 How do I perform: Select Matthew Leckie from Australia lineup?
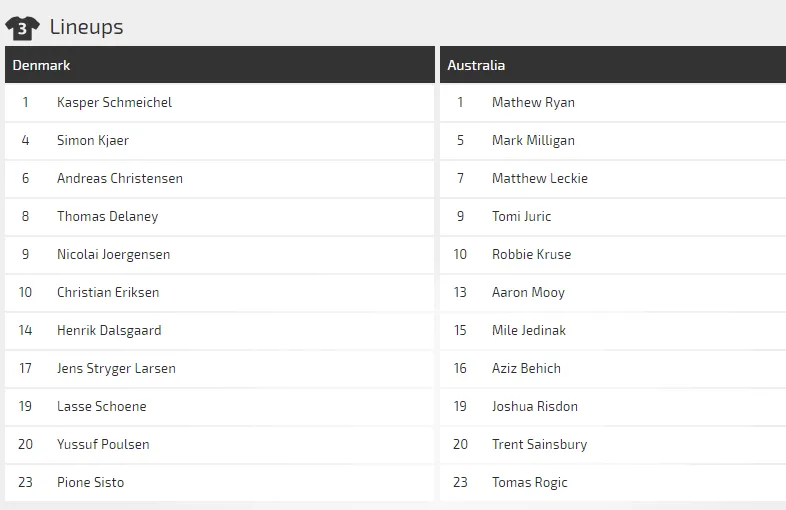pyautogui.click(x=540, y=178)
